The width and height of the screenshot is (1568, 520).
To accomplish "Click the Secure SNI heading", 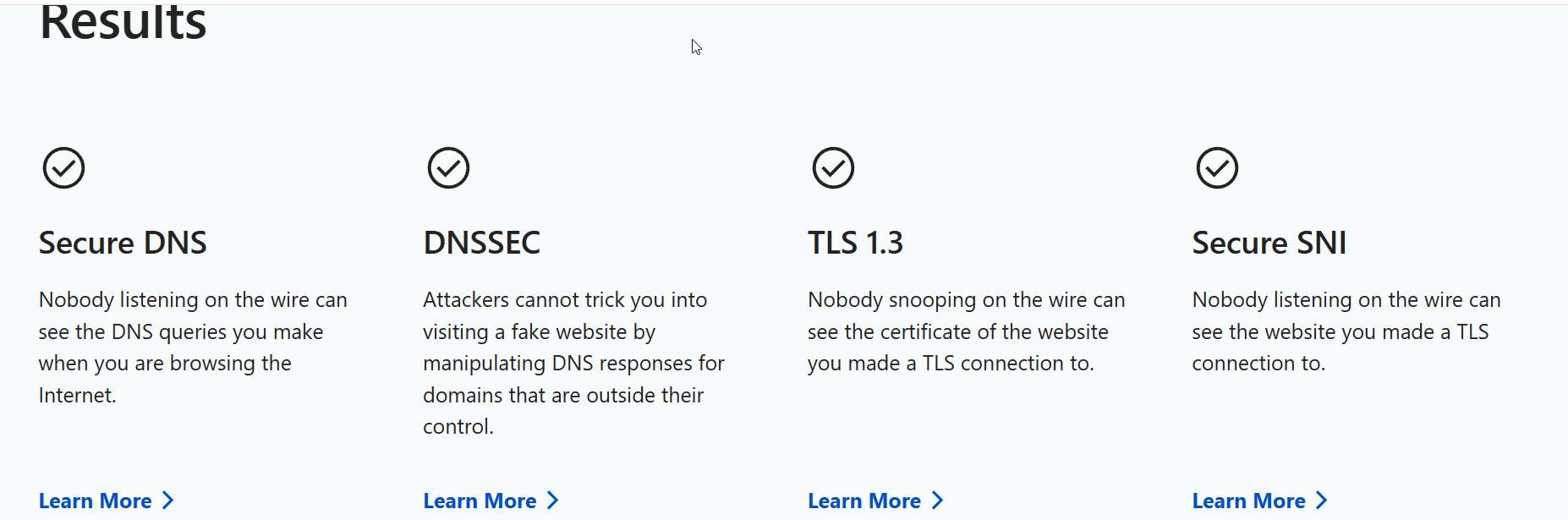I will [x=1269, y=243].
